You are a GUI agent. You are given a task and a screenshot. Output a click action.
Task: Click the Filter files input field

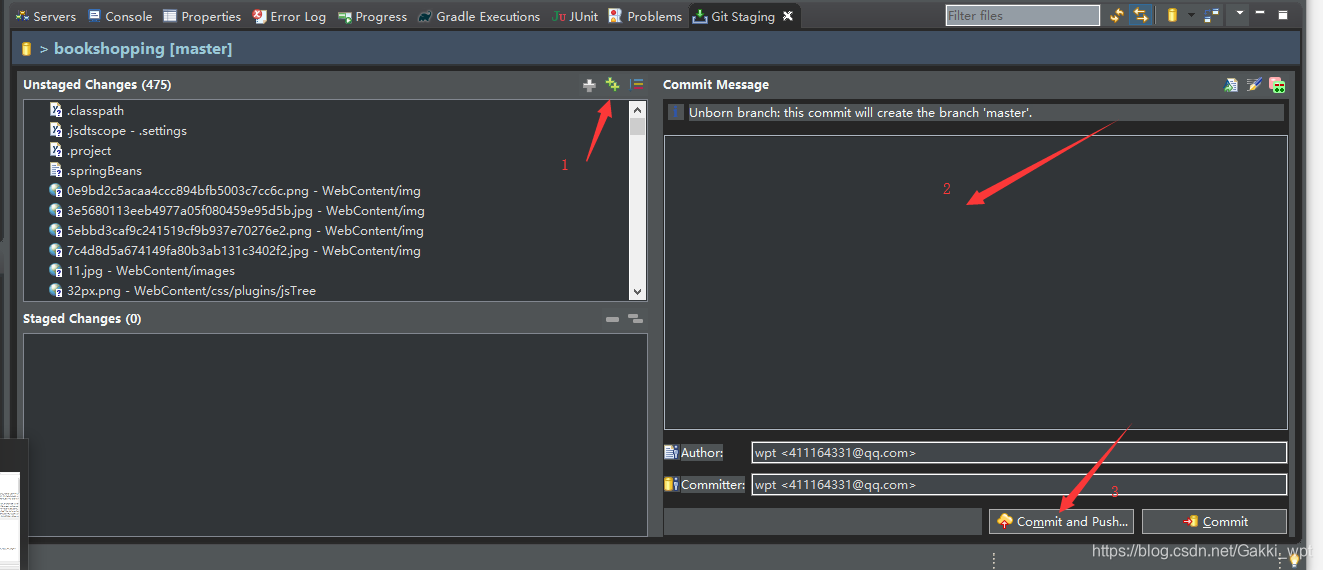1022,15
